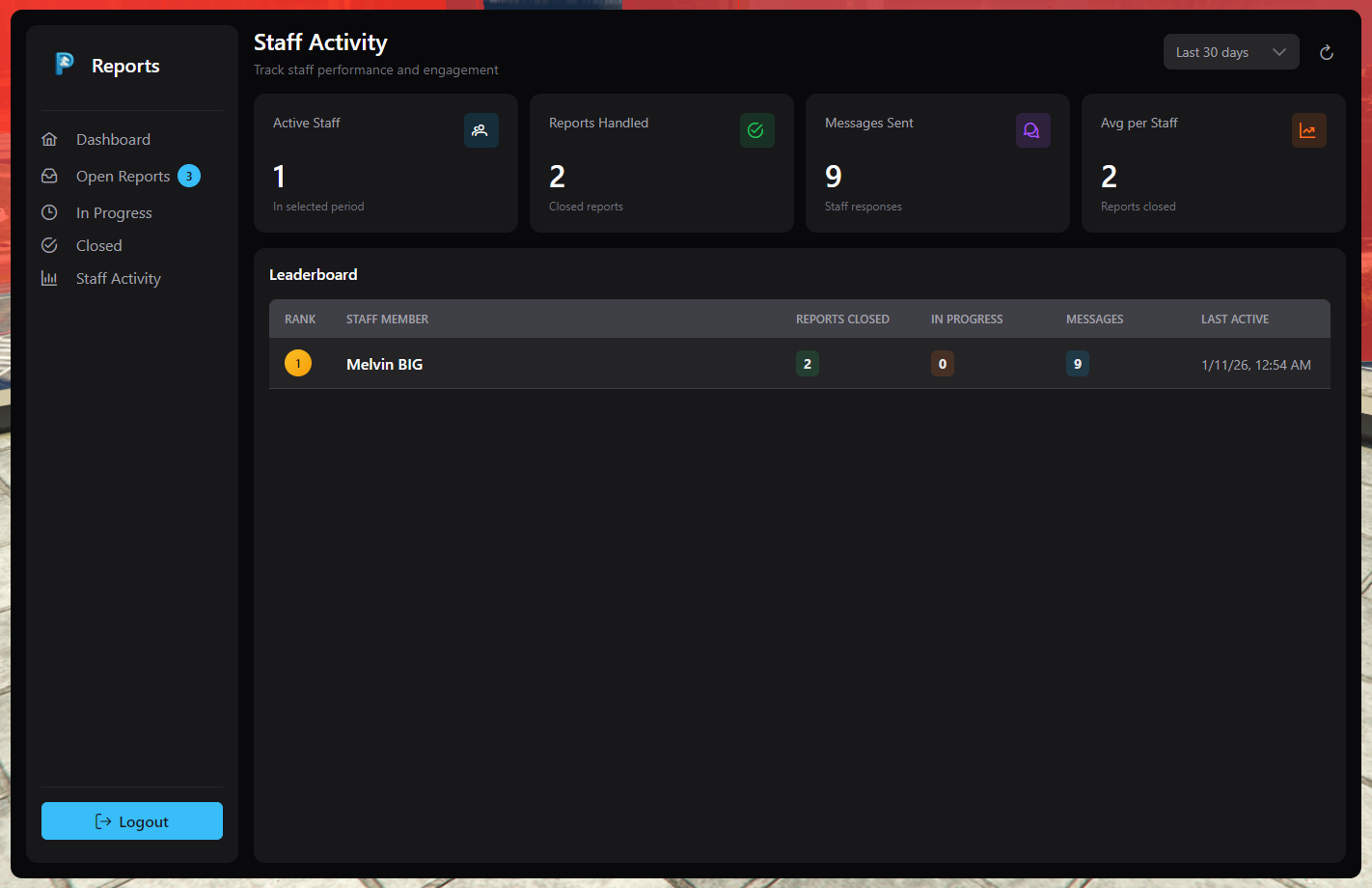Click the Dashboard home icon
This screenshot has width=1372, height=888.
[x=49, y=139]
